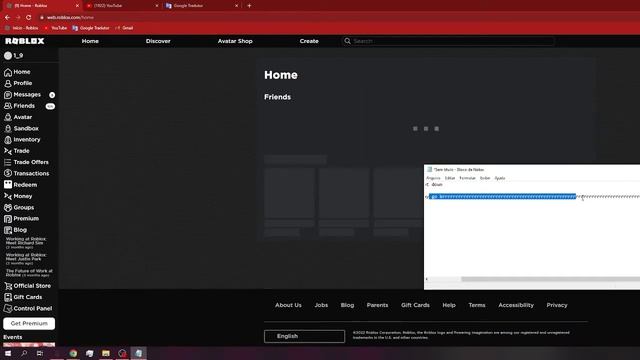This screenshot has height=360, width=640.
Task: Open Create in top navigation
Action: (x=309, y=41)
